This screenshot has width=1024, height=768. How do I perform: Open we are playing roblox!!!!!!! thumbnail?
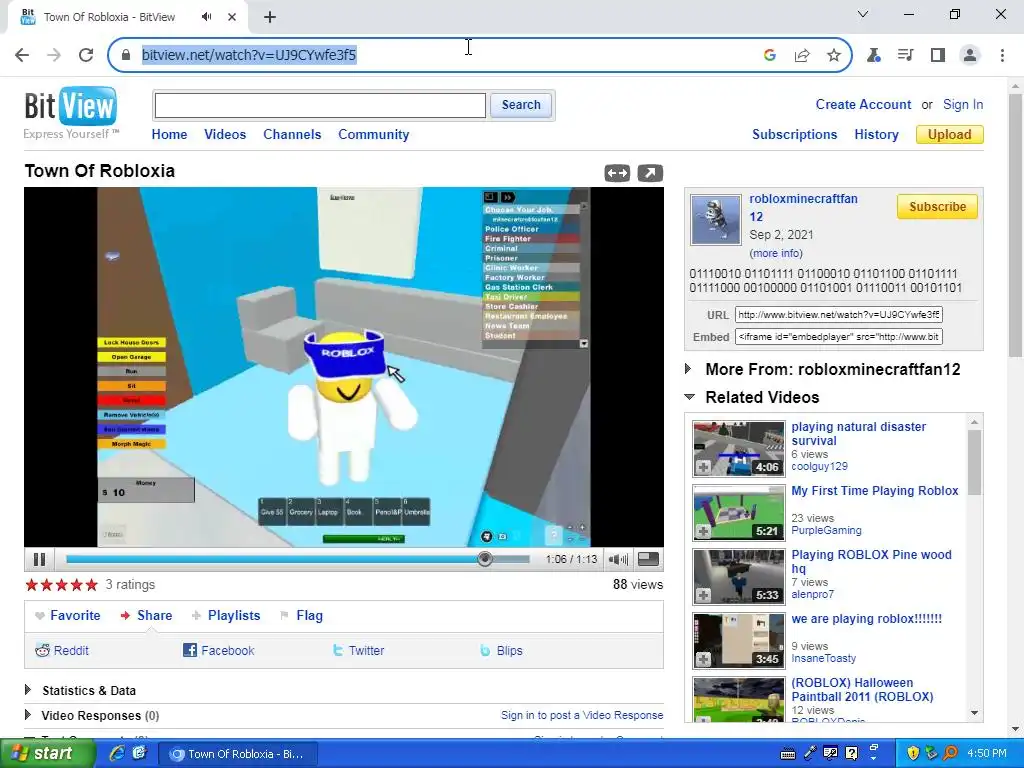point(739,641)
